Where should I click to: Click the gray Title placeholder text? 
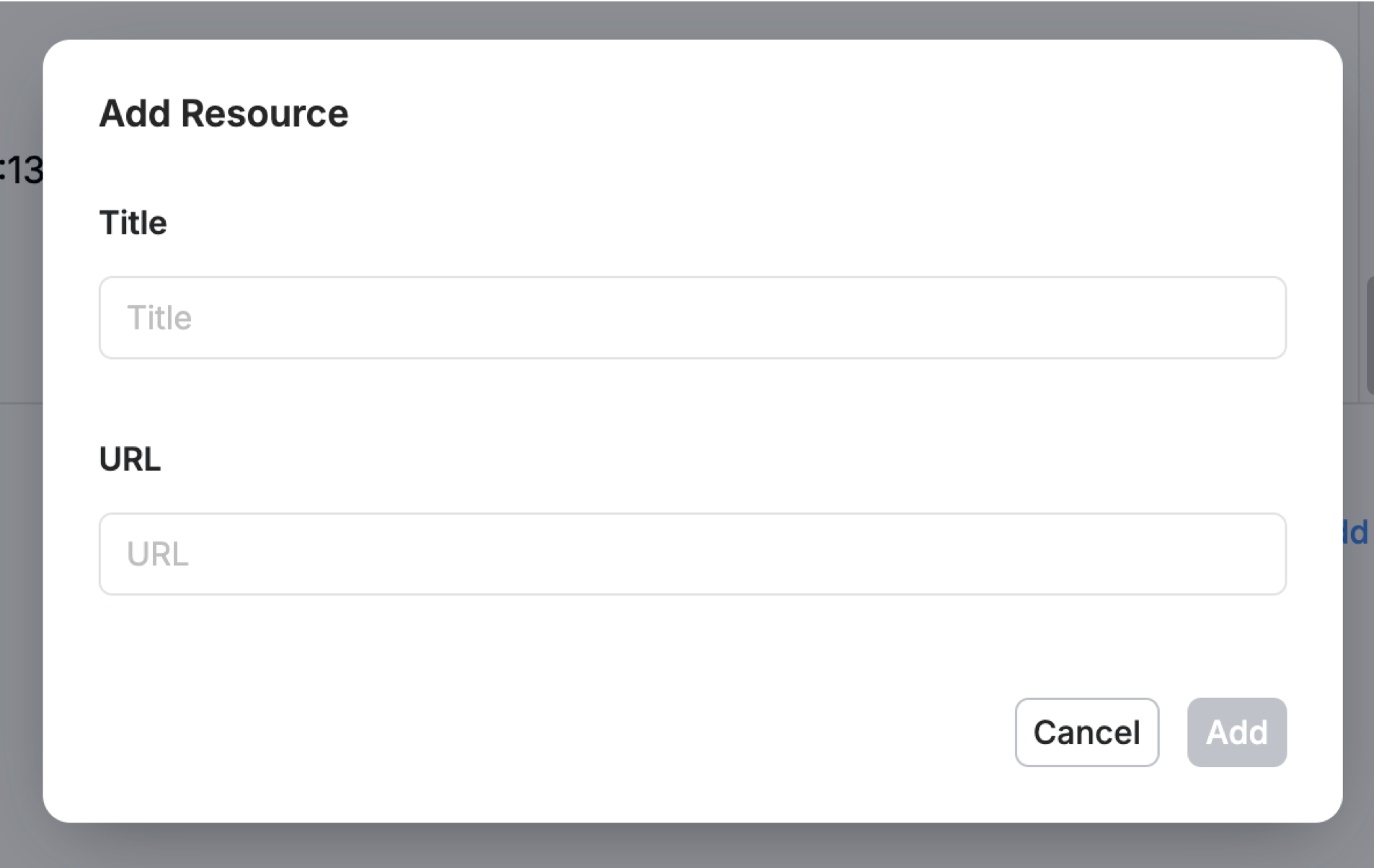coord(159,318)
